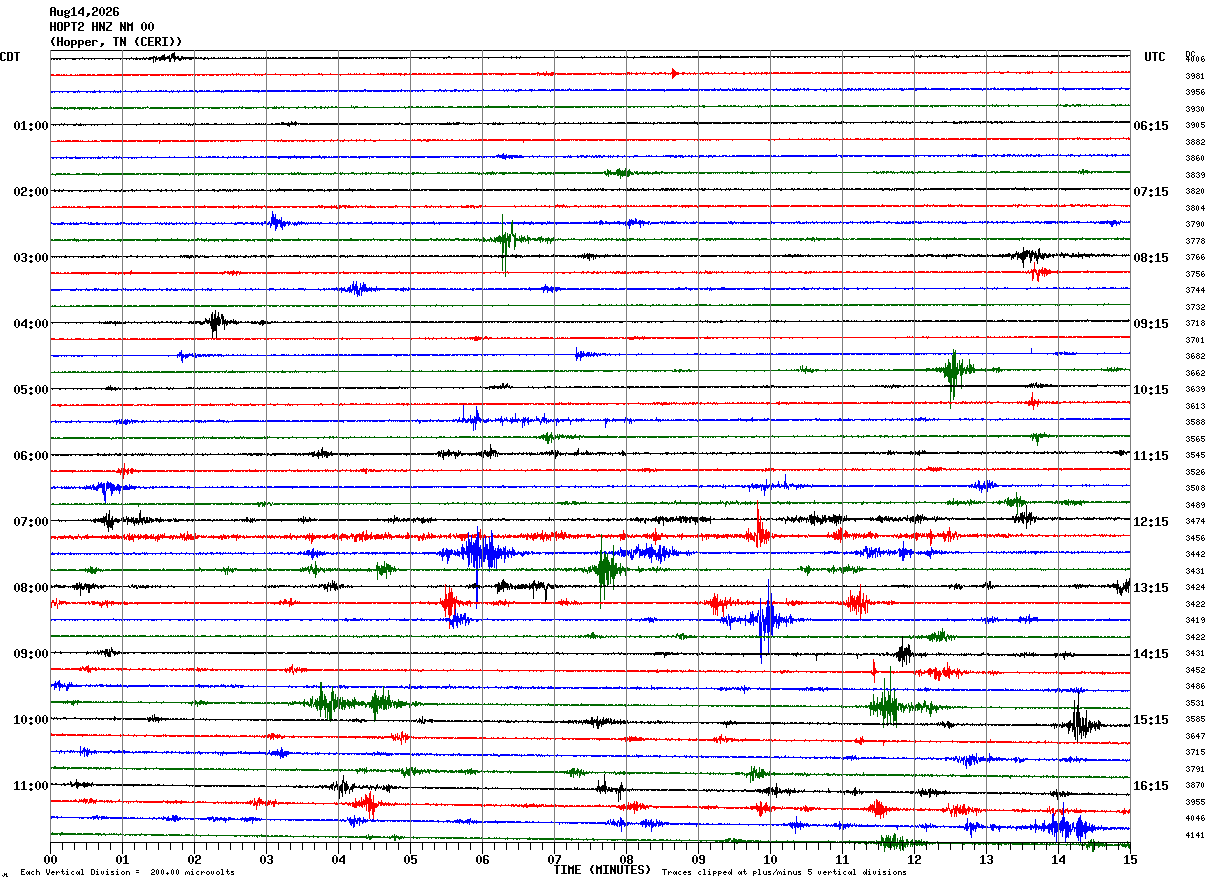The image size is (1210, 886).
Task: Click the '08:00' CDT time label
Action: [31, 588]
